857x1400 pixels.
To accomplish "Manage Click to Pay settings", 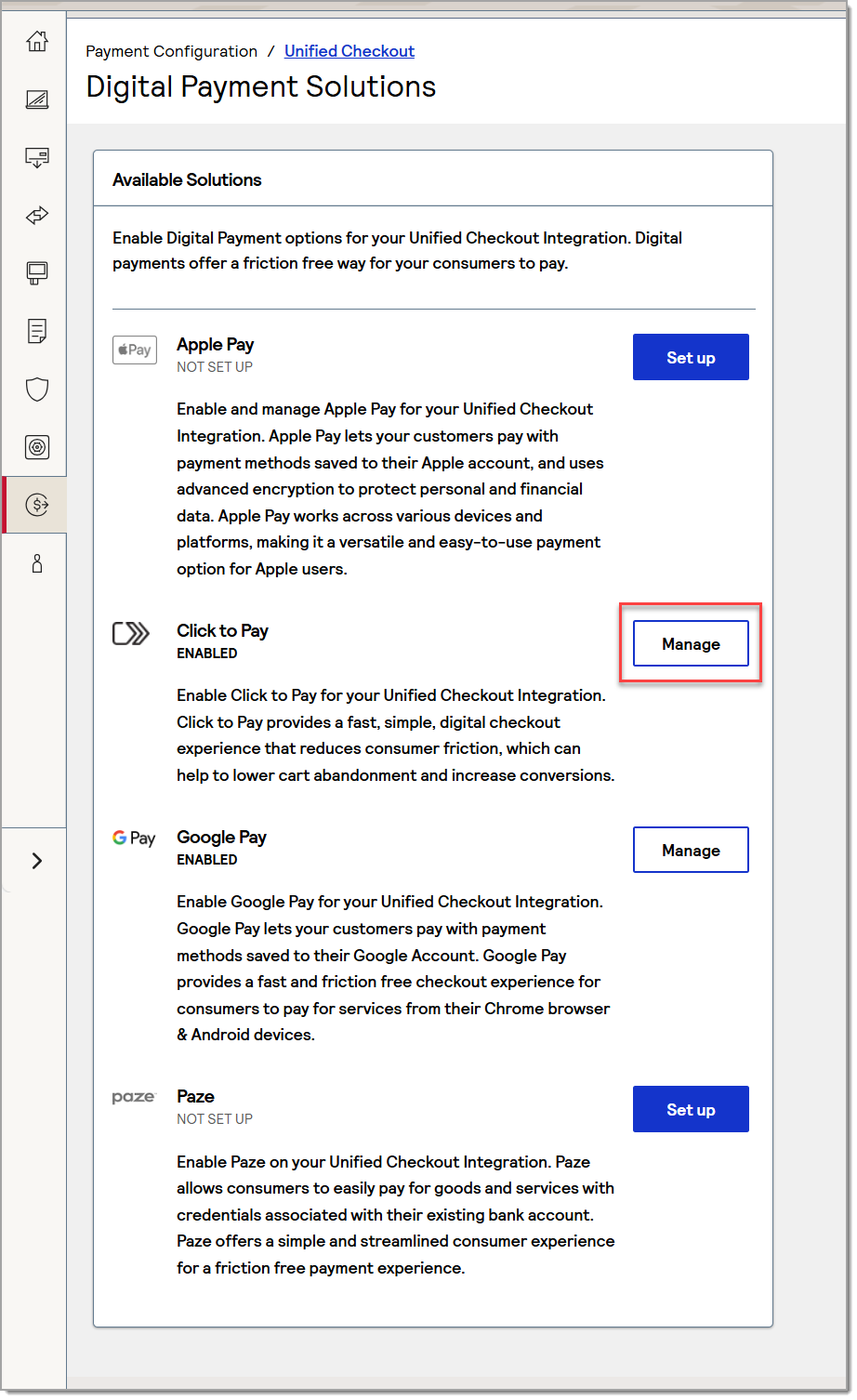I will pyautogui.click(x=691, y=643).
